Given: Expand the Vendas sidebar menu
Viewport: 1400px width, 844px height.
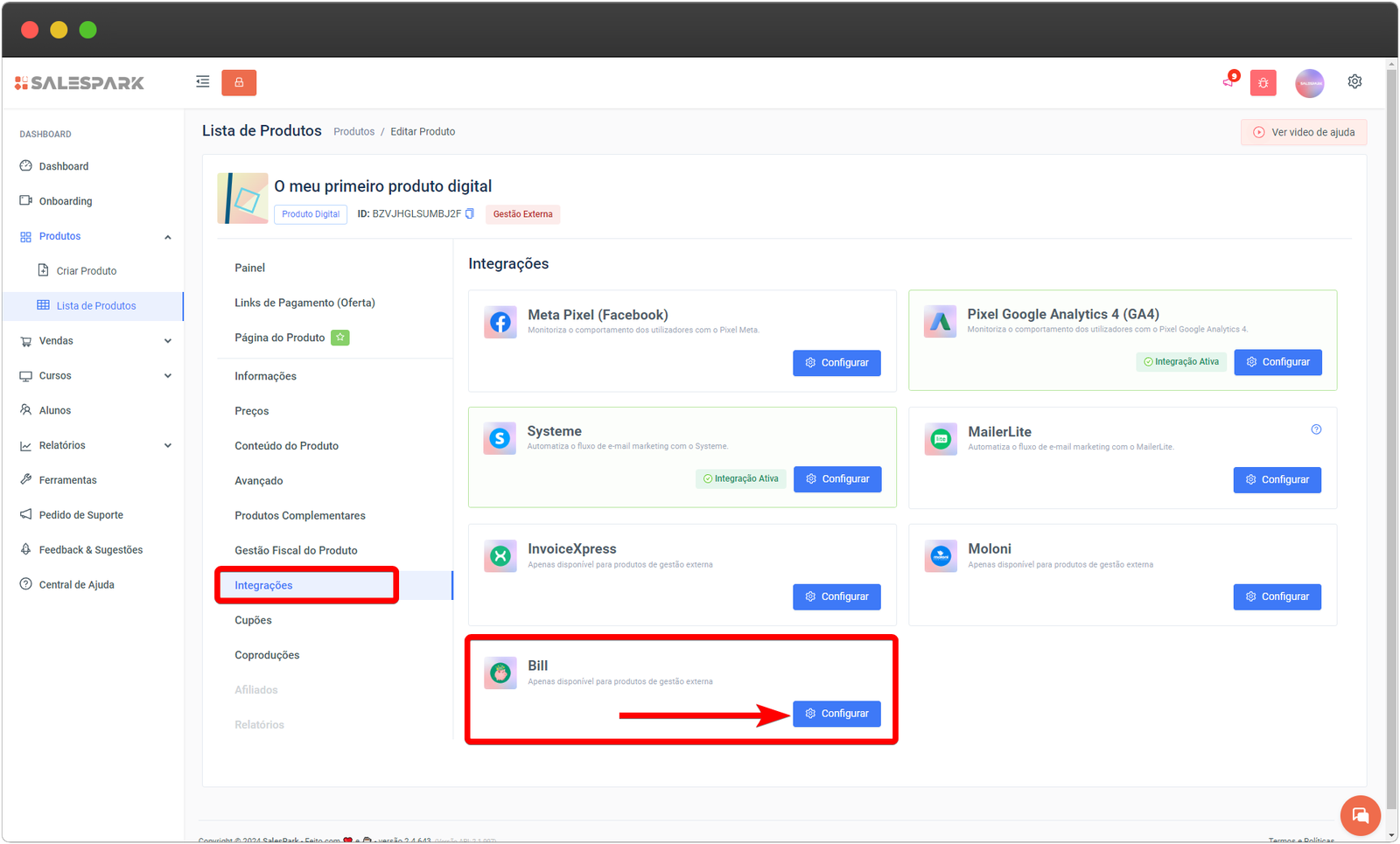Looking at the screenshot, I should 167,341.
